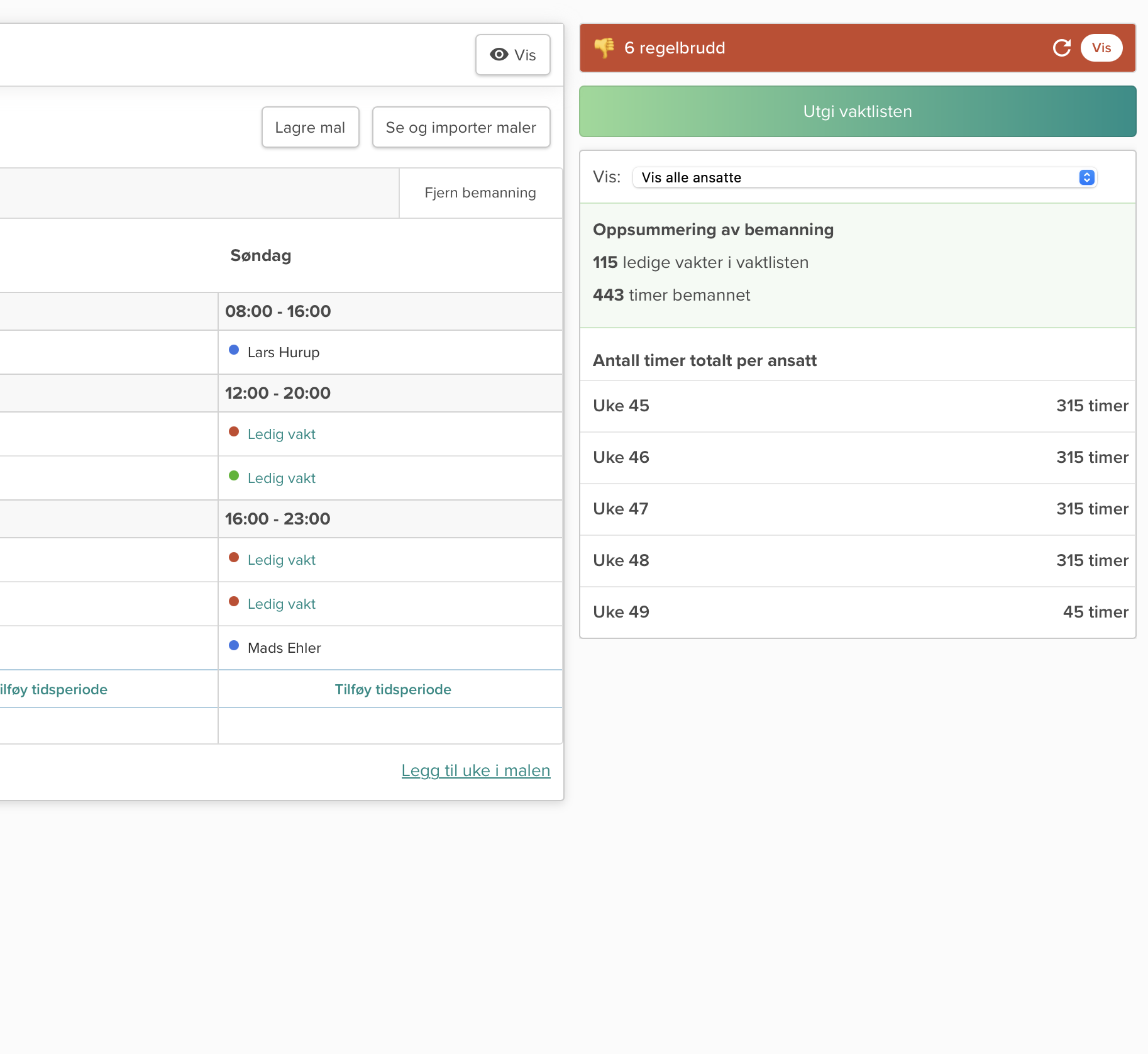Click Lagre mal button

[310, 128]
